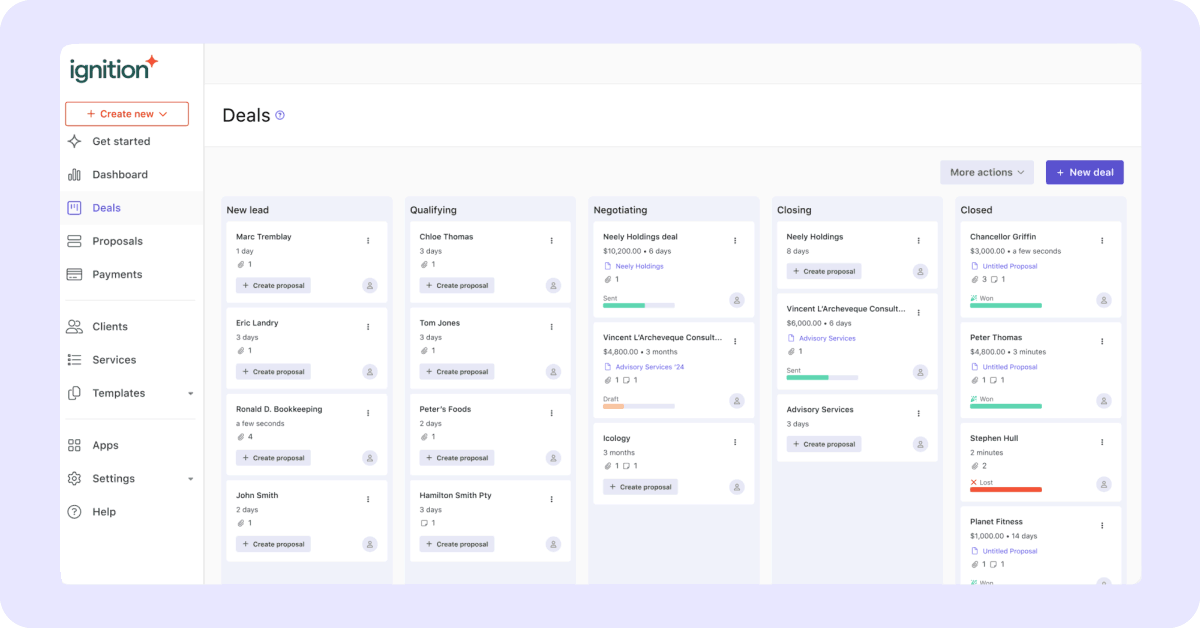Viewport: 1200px width, 628px height.
Task: Click assignee avatar on Icology card
Action: tap(737, 487)
